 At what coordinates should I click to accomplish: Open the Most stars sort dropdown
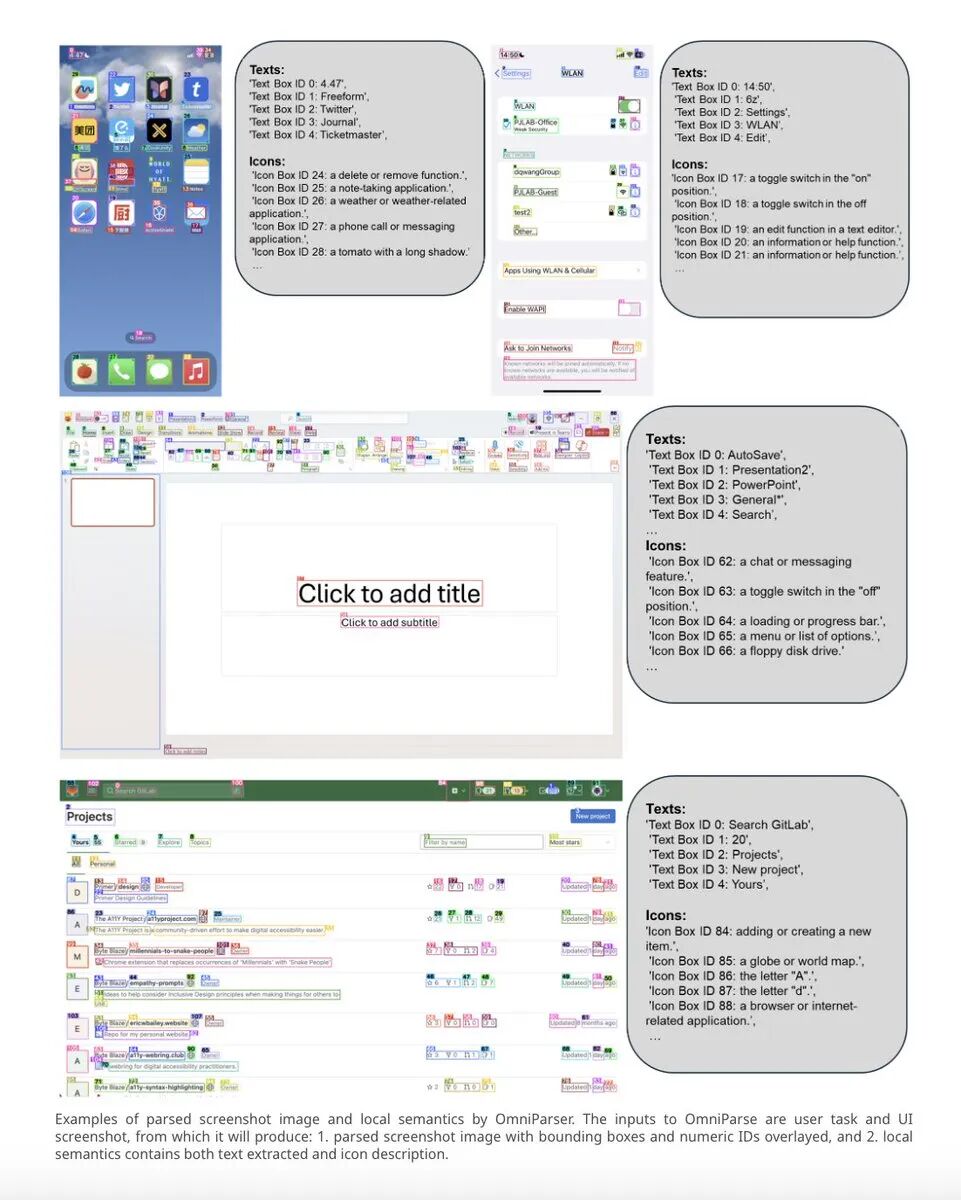(x=564, y=842)
